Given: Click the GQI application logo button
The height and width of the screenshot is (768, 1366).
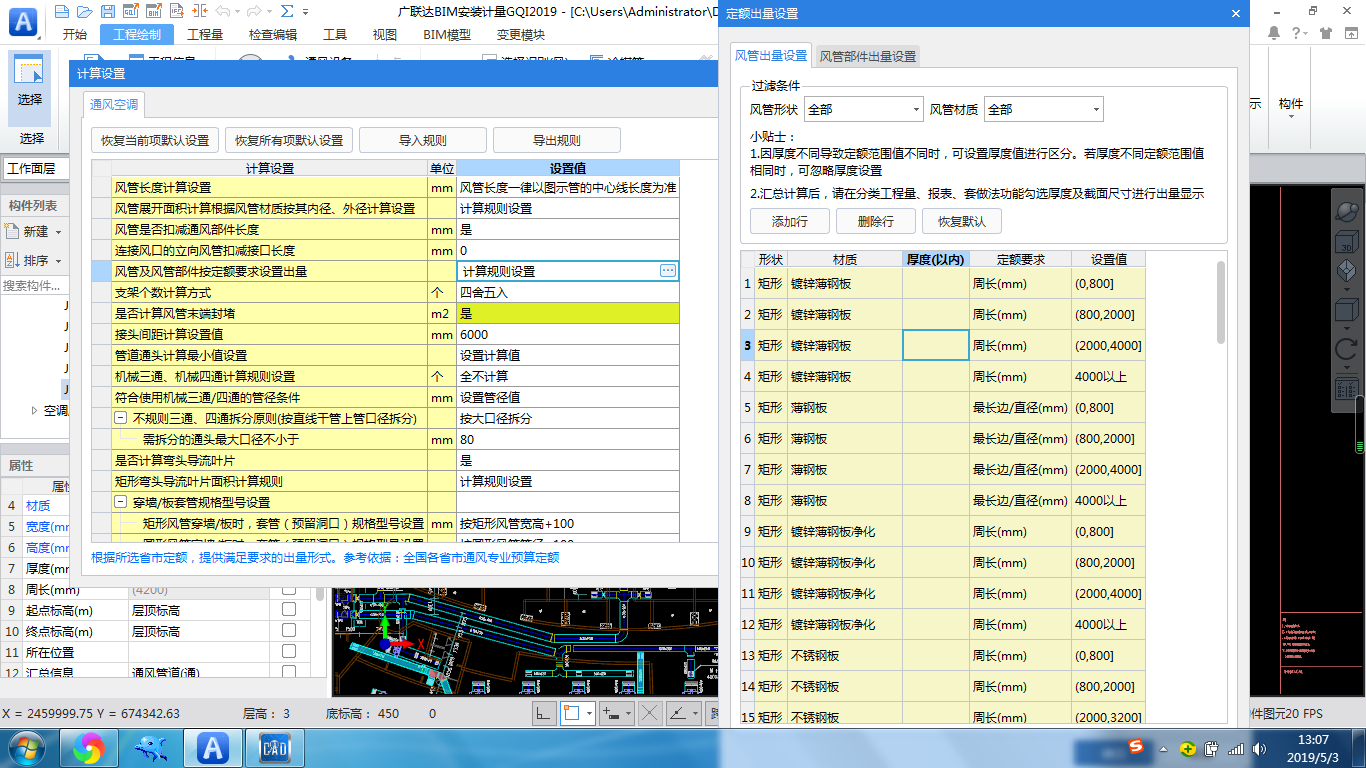Looking at the screenshot, I should click(x=22, y=21).
